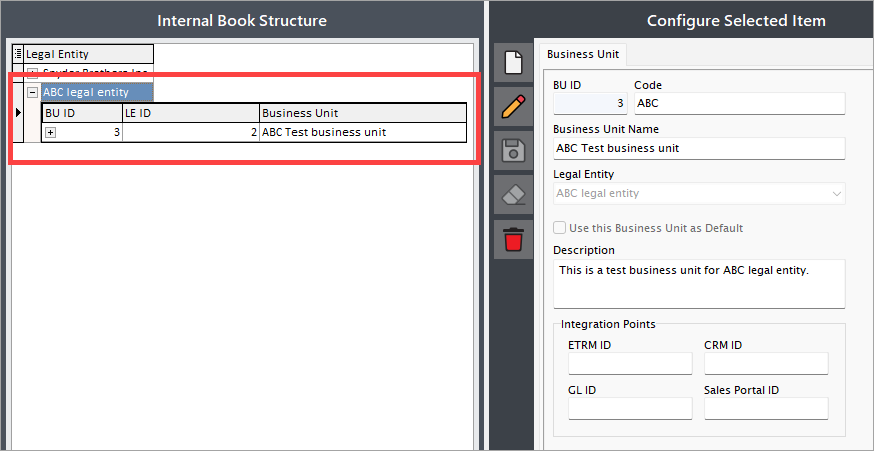Expand the BU ID 3 row
Viewport: 874px width, 451px height.
pos(51,133)
